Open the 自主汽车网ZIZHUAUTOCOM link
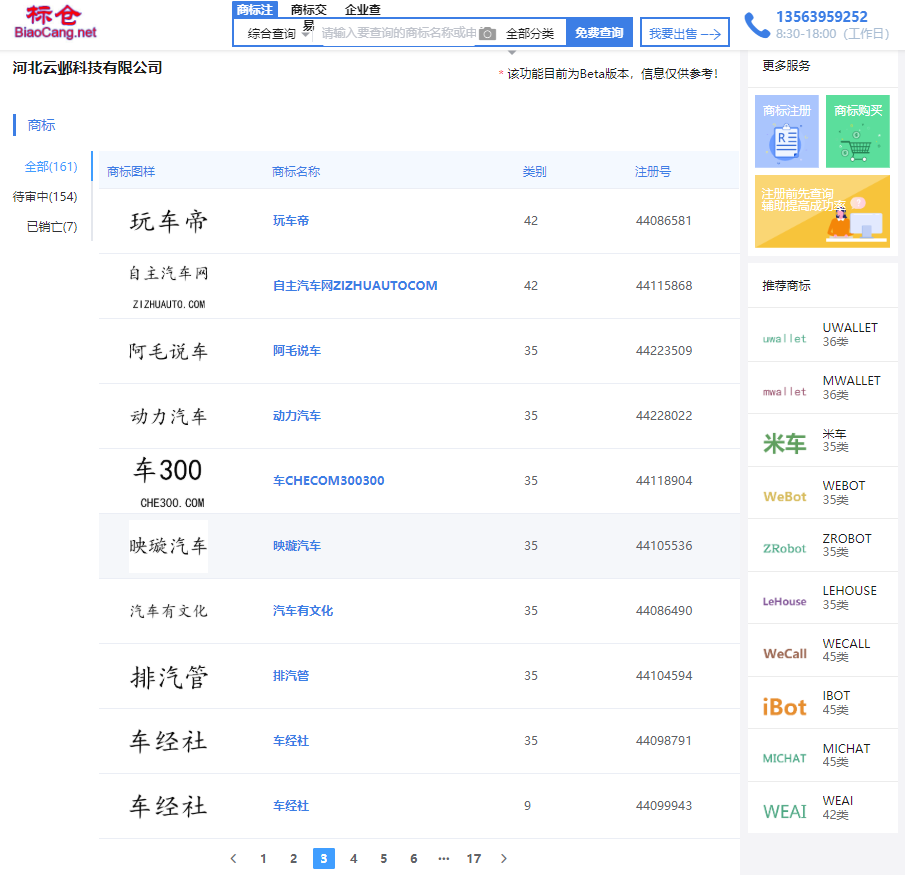Viewport: 905px width, 875px height. (355, 286)
